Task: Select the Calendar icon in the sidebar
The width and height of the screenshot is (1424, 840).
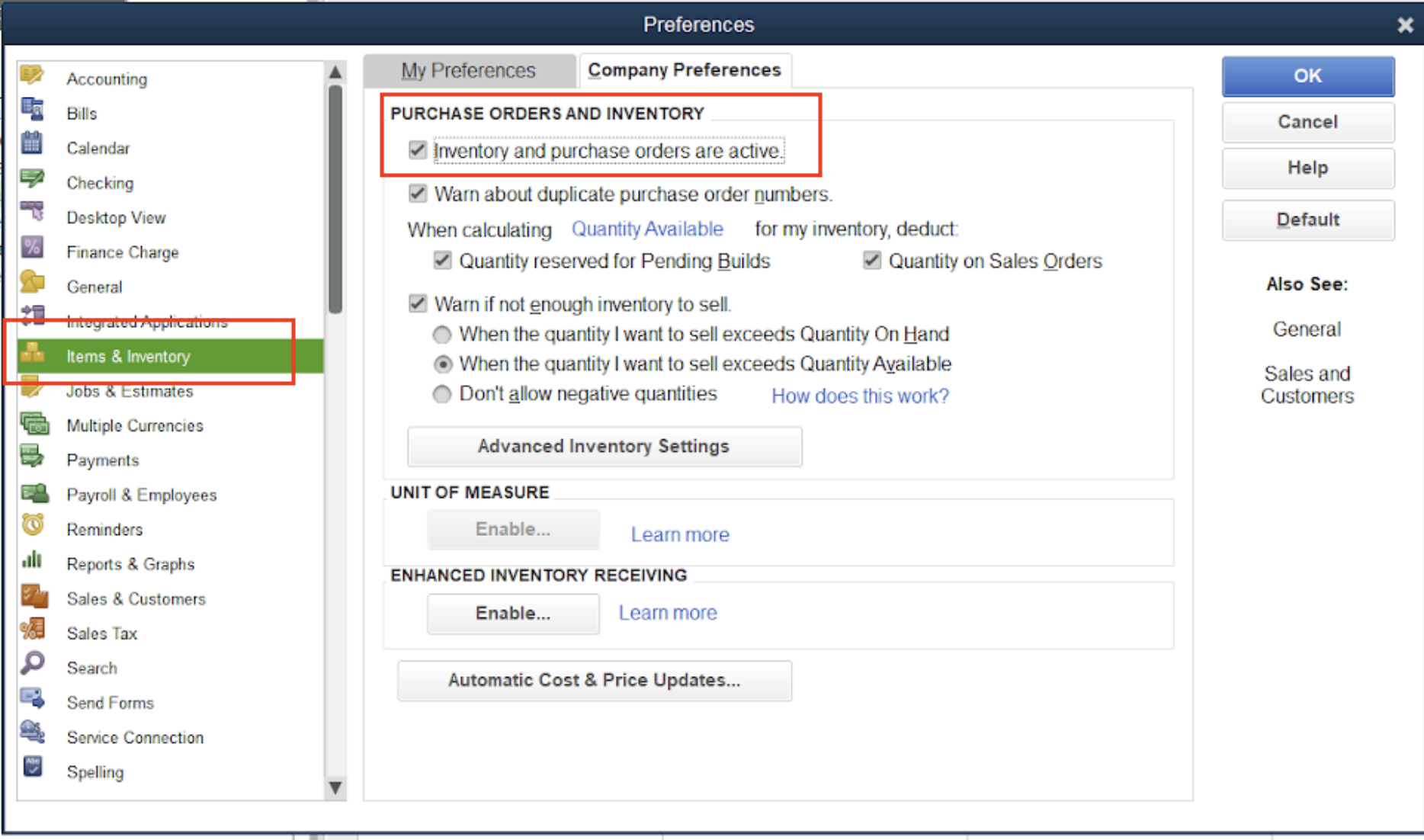Action: pos(33,145)
